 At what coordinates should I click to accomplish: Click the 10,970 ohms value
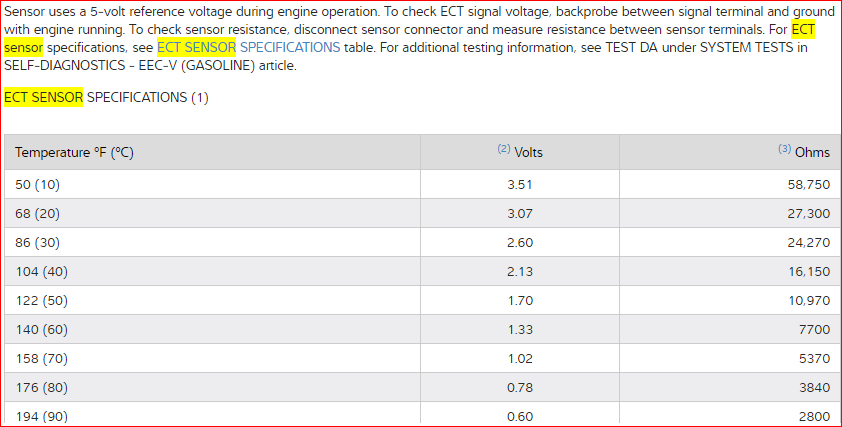pyautogui.click(x=808, y=301)
